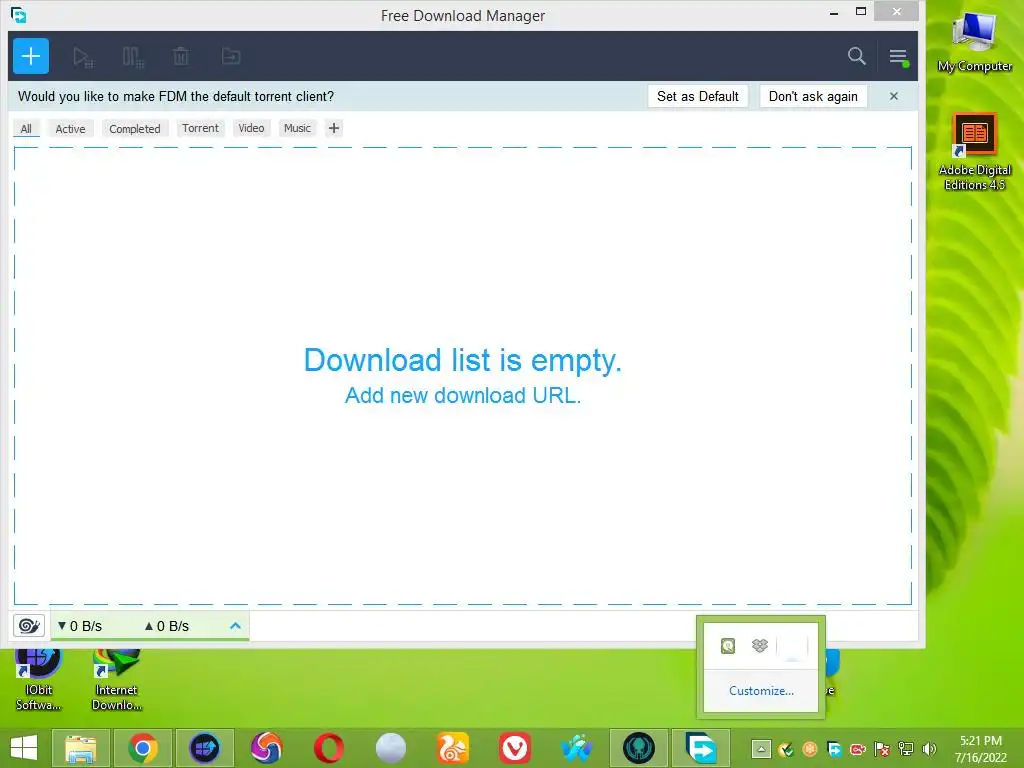The width and height of the screenshot is (1024, 768).
Task: Click the trash delete icon in the toolbar
Action: [x=181, y=57]
